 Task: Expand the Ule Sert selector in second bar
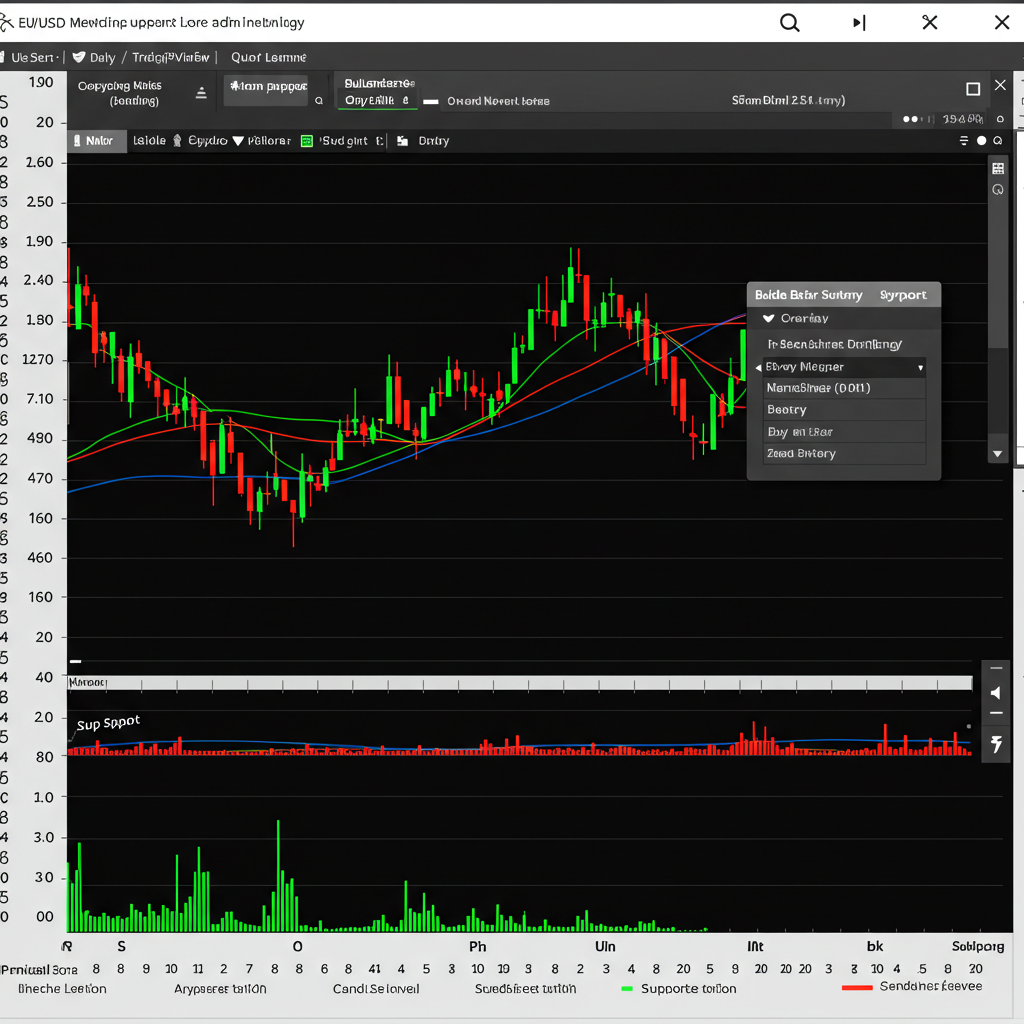tap(33, 57)
